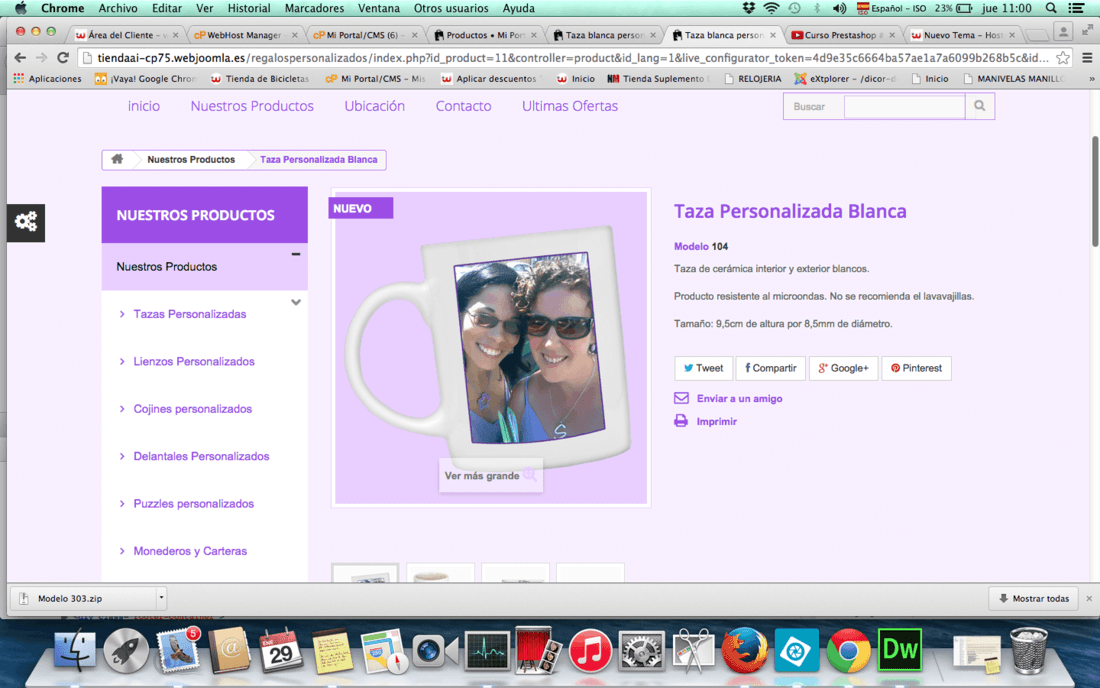Viewport: 1100px width, 688px height.
Task: Open Google Chrome icon in dock
Action: [847, 650]
